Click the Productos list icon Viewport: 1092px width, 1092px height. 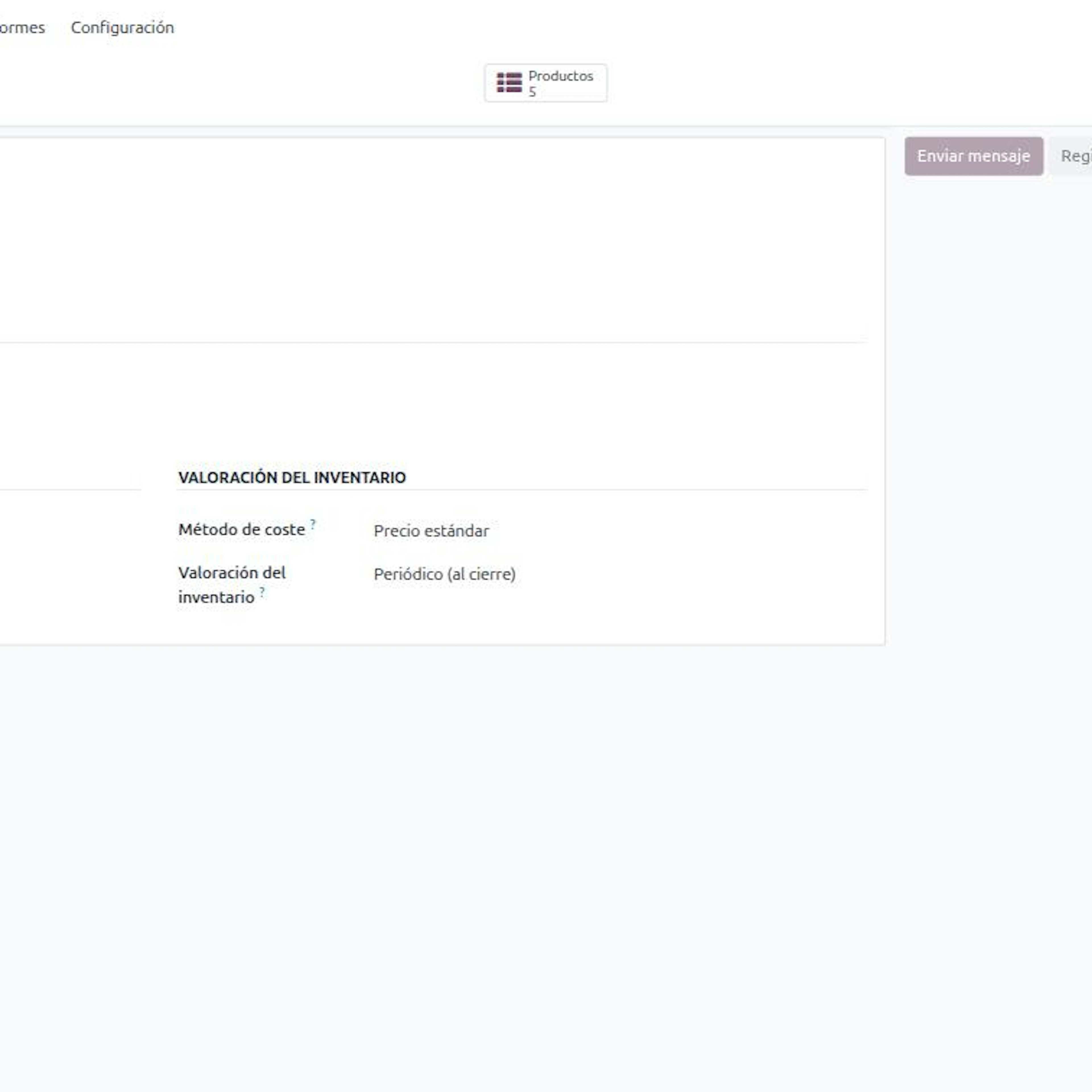[x=509, y=82]
